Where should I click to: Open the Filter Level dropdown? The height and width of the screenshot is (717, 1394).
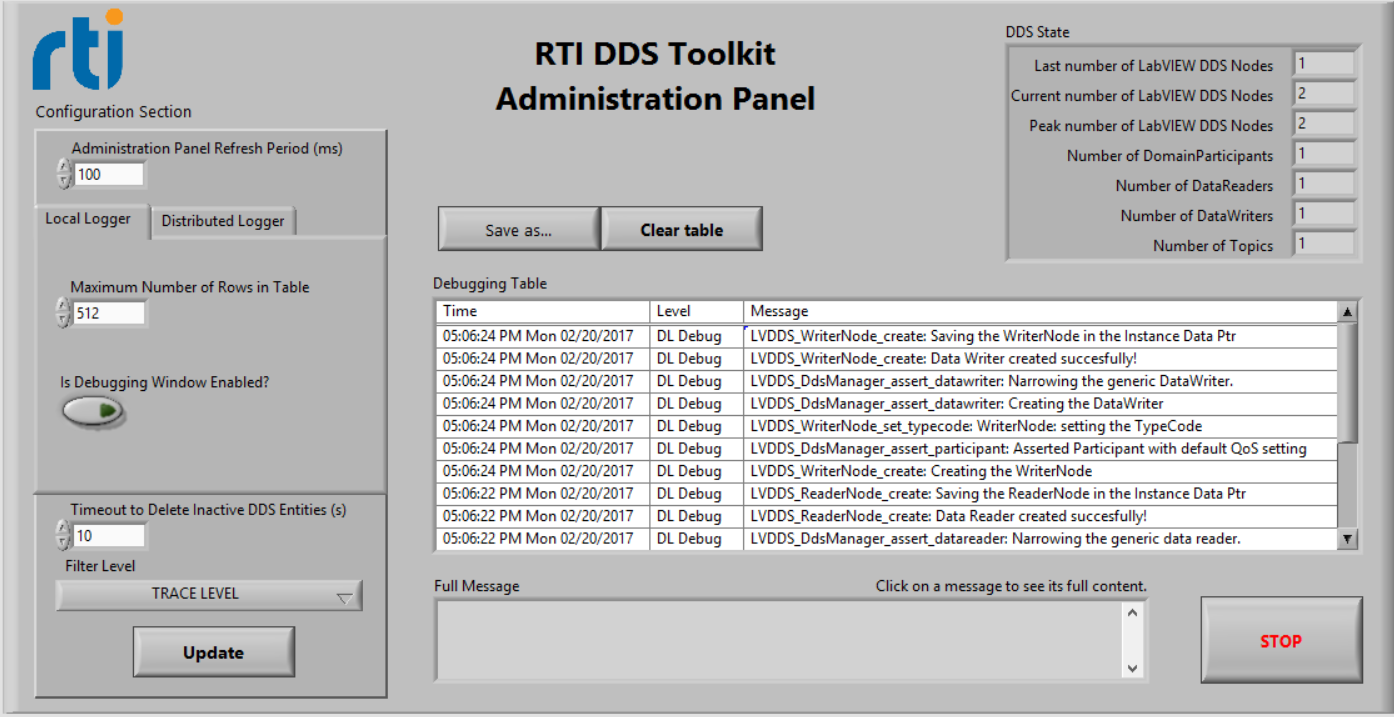[210, 594]
